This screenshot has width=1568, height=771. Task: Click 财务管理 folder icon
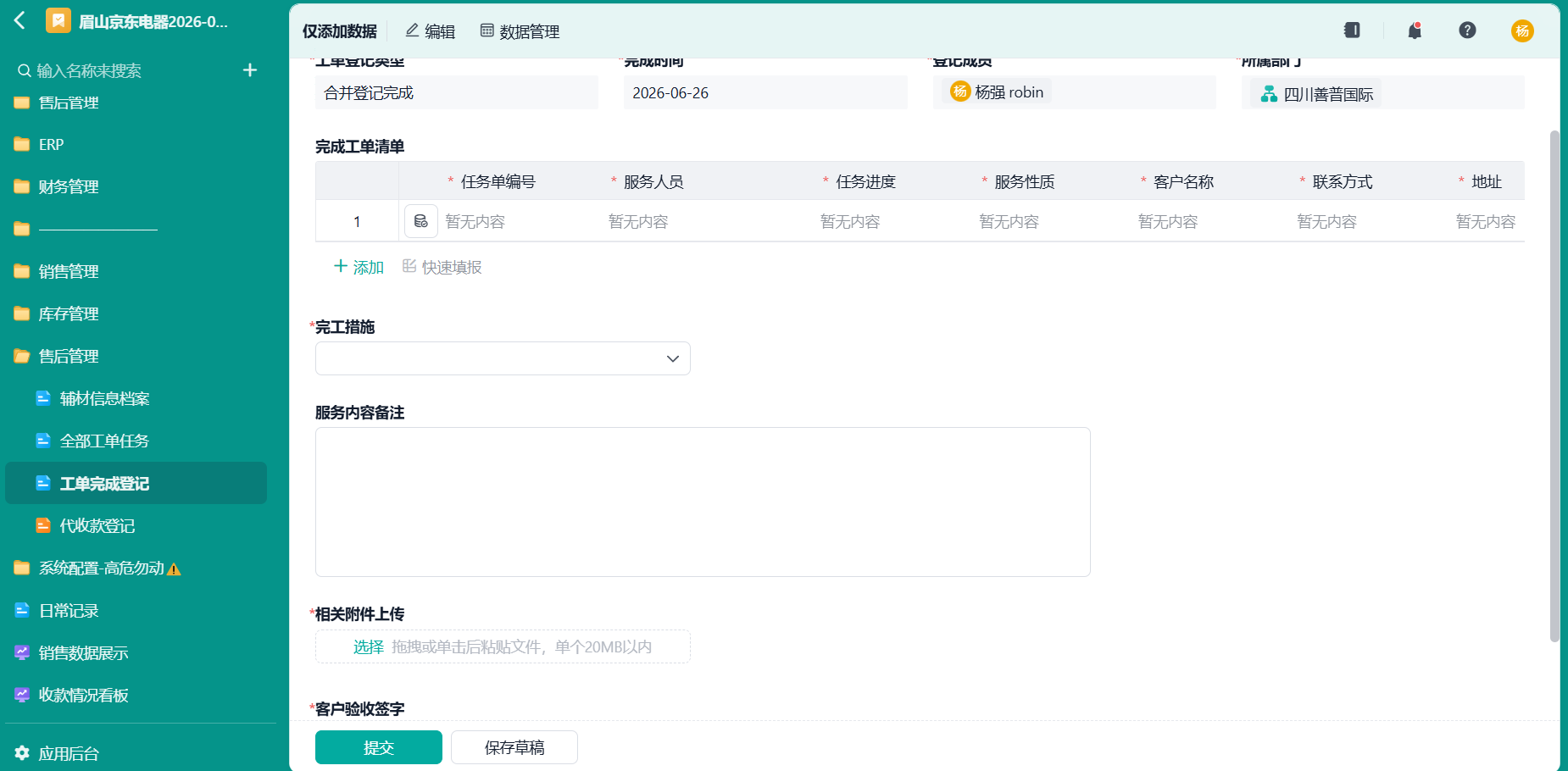pyautogui.click(x=22, y=187)
